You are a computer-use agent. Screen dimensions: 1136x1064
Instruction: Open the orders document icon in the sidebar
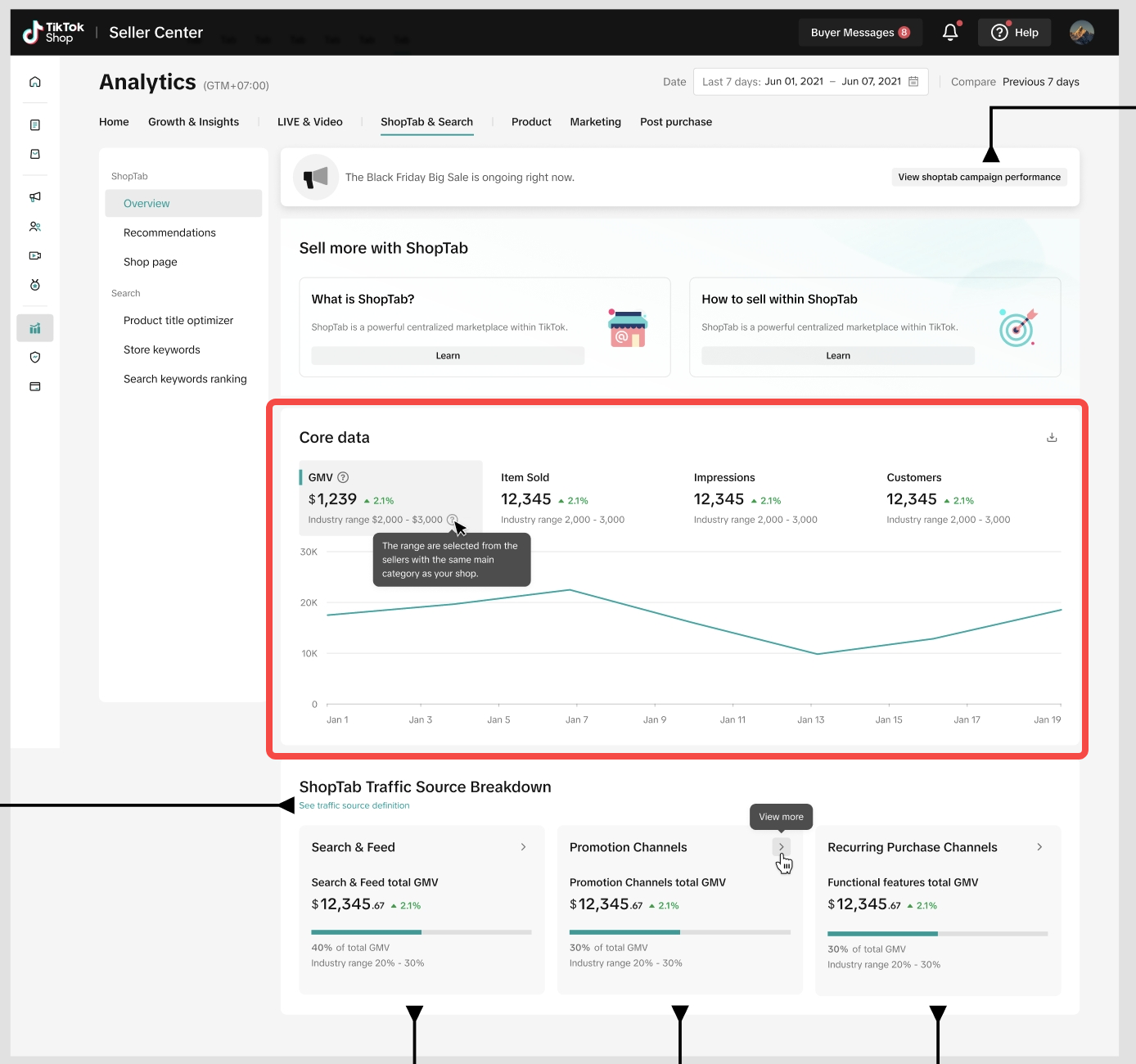(35, 125)
